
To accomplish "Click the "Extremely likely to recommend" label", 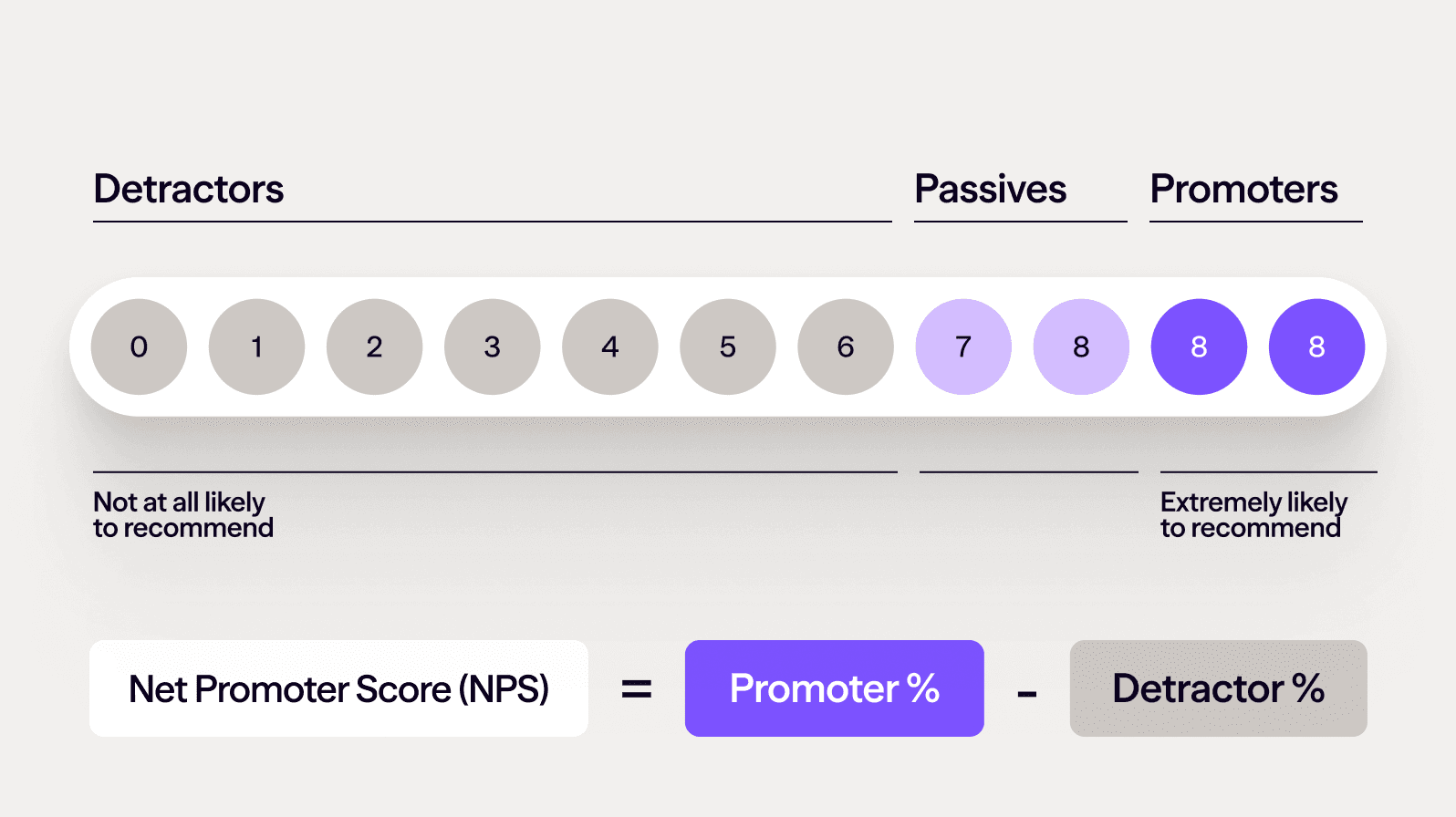I will coord(1253,515).
